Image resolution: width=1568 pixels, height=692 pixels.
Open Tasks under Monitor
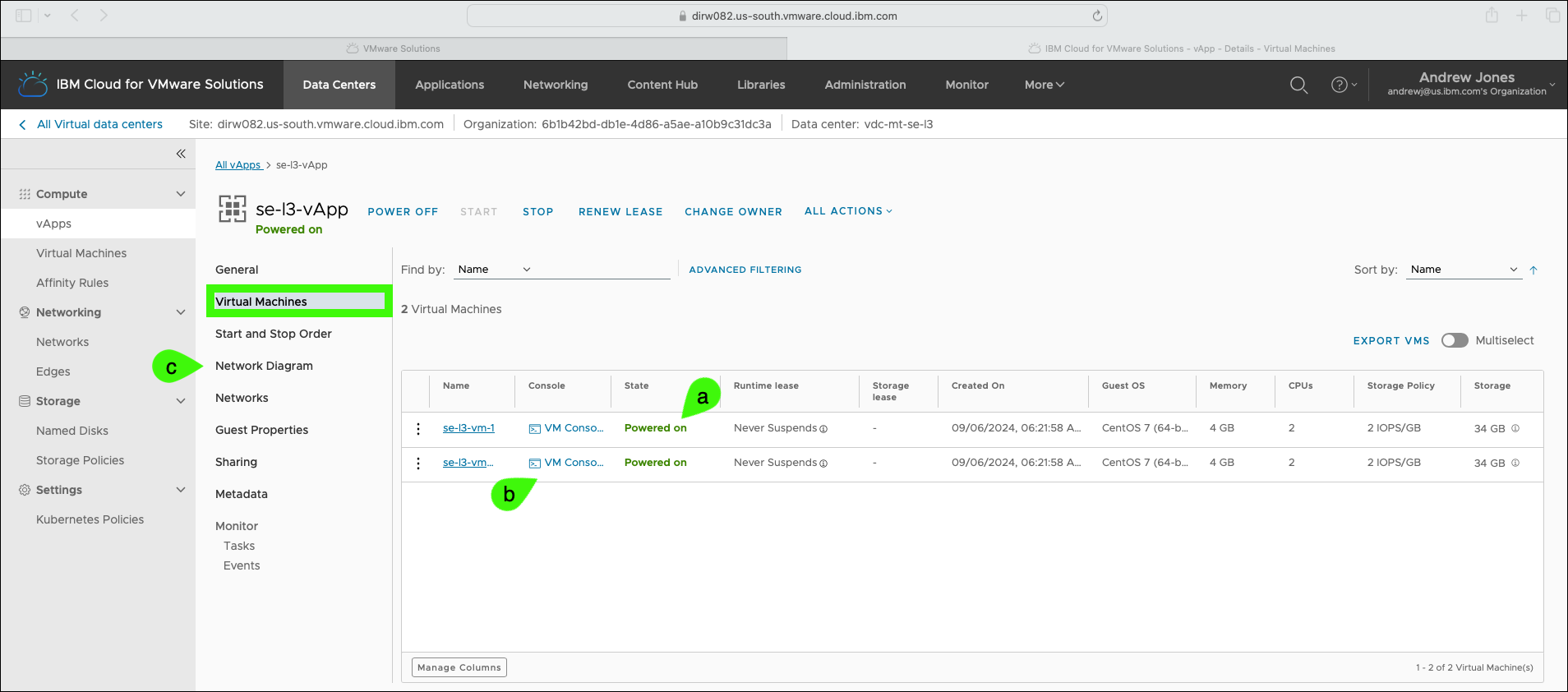click(239, 546)
